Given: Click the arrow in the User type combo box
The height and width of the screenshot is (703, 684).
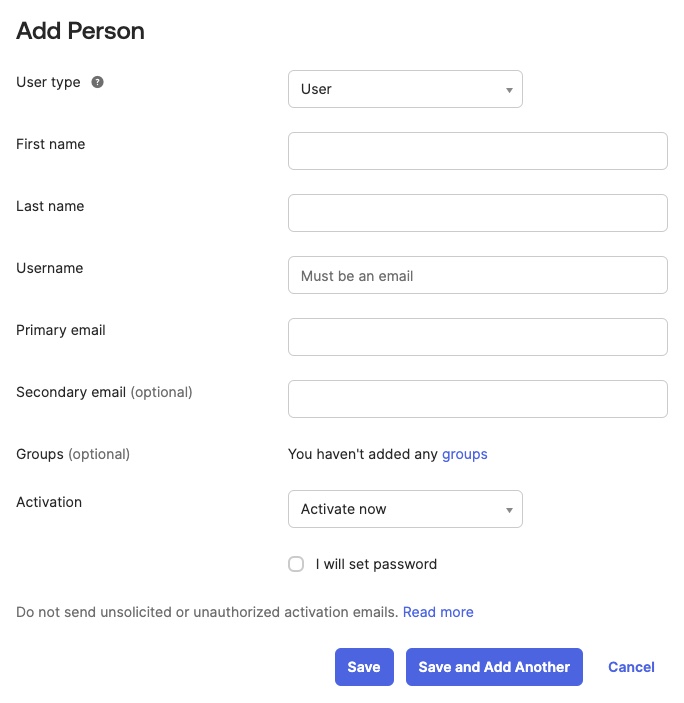Looking at the screenshot, I should pos(509,90).
